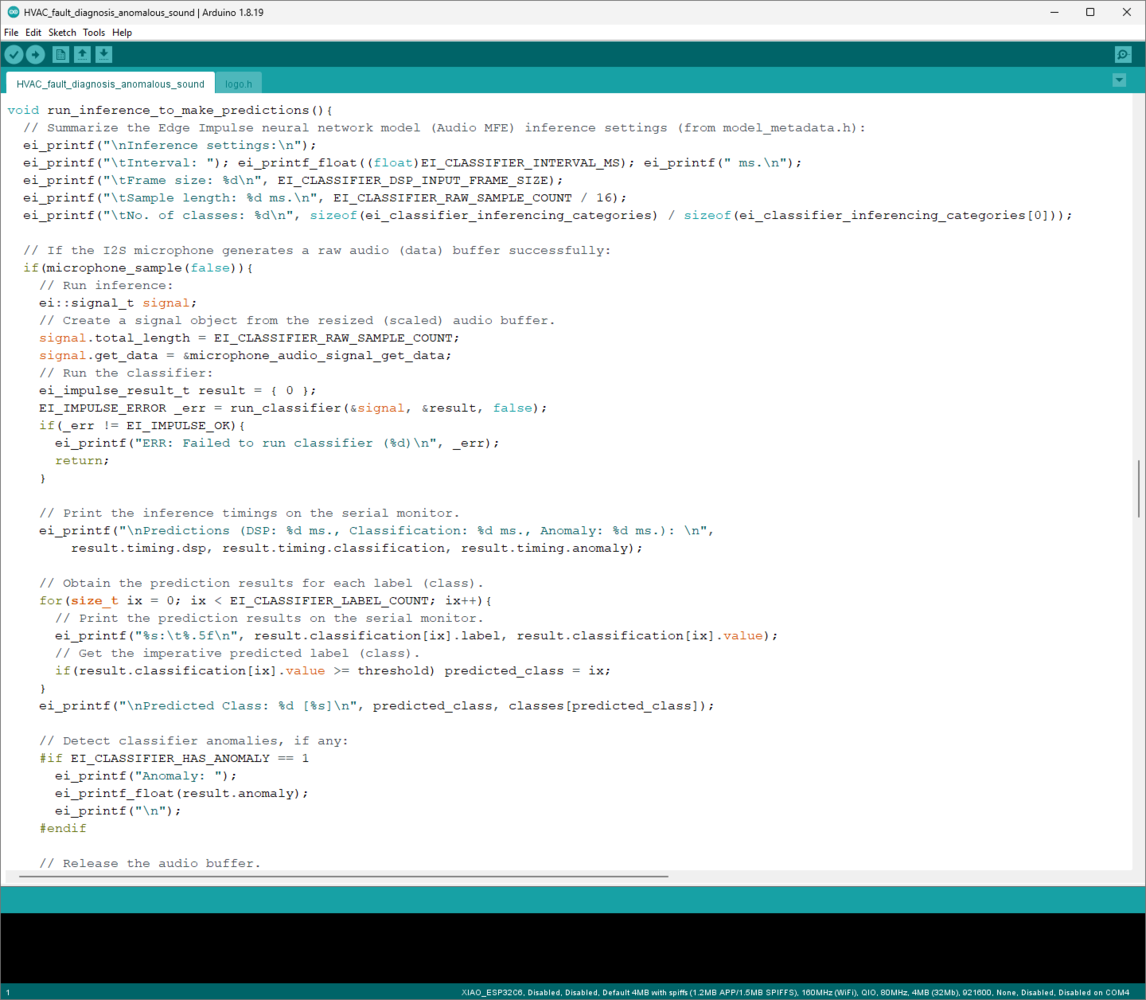Select the HVAC_fault_diagnosis_anomalous_sound tab
This screenshot has width=1146, height=1000.
tap(110, 83)
